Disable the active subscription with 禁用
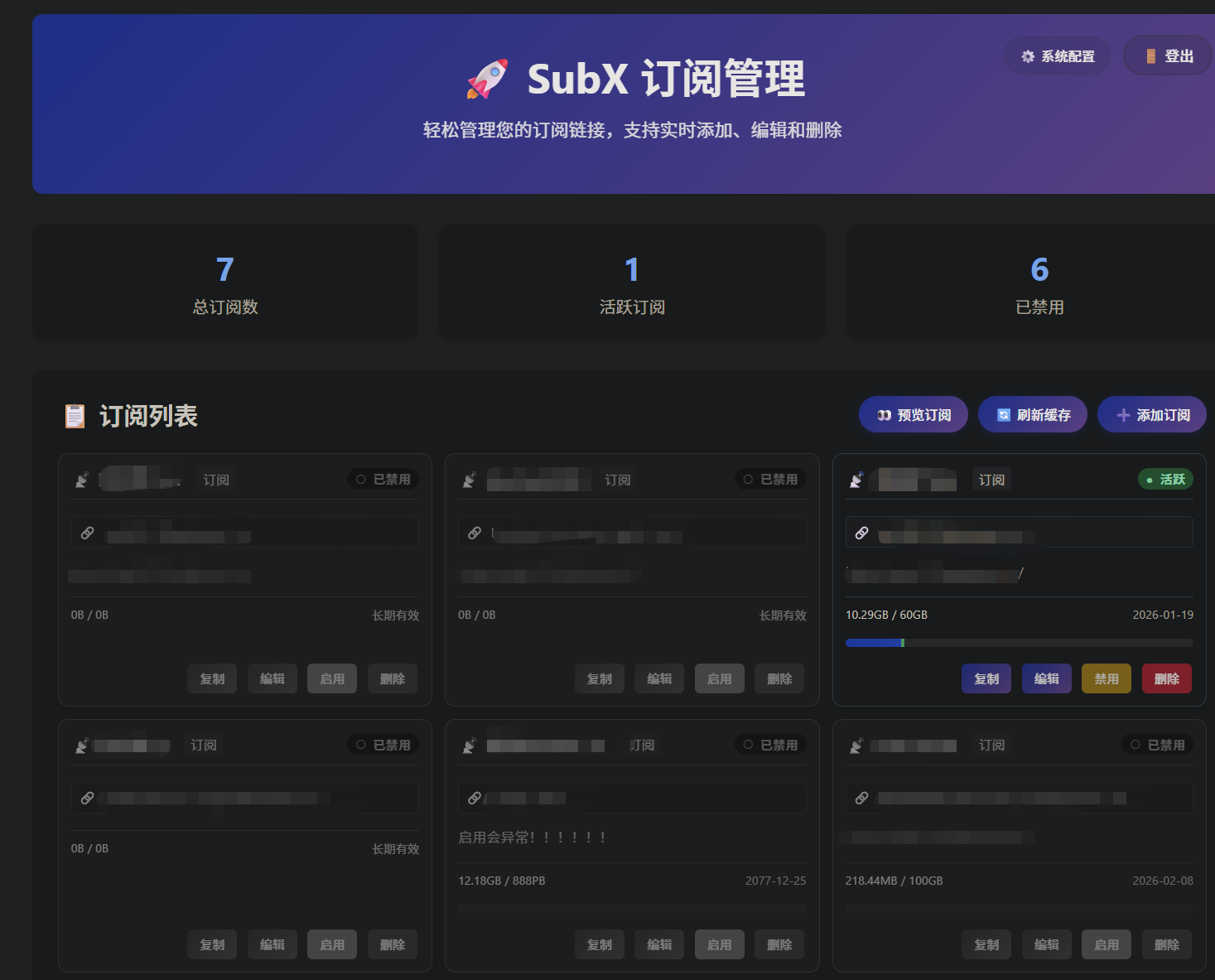The height and width of the screenshot is (980, 1215). tap(1107, 678)
